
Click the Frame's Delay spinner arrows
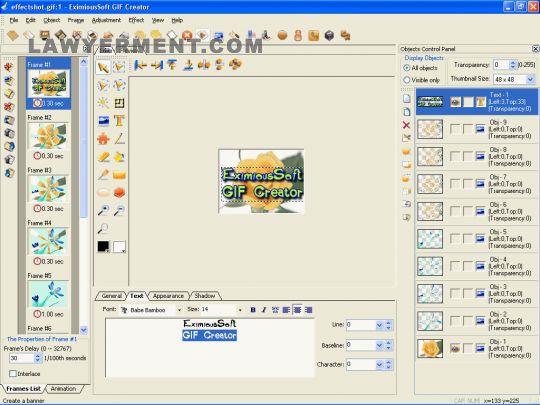(x=37, y=358)
